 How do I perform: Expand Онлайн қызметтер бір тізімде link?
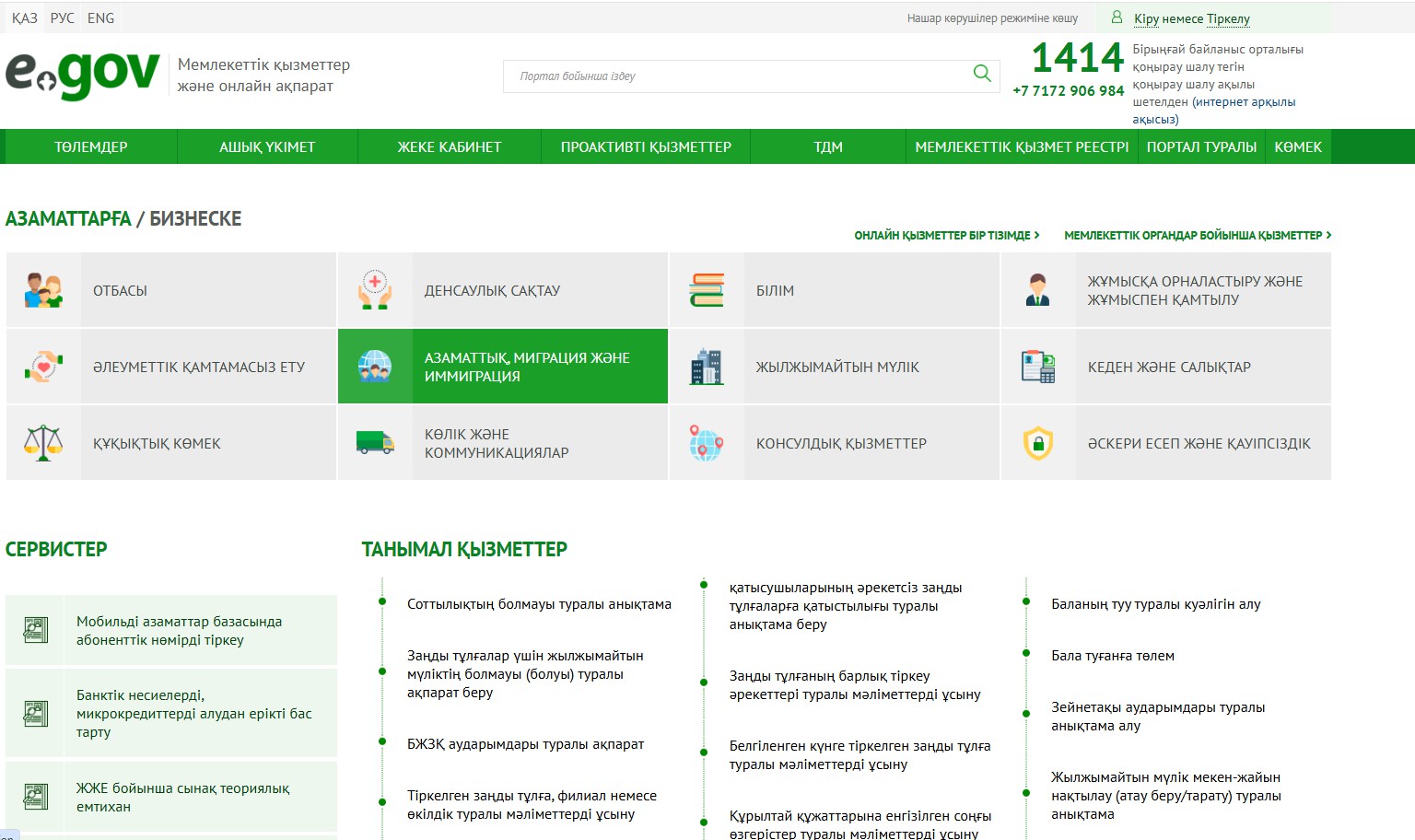click(946, 236)
